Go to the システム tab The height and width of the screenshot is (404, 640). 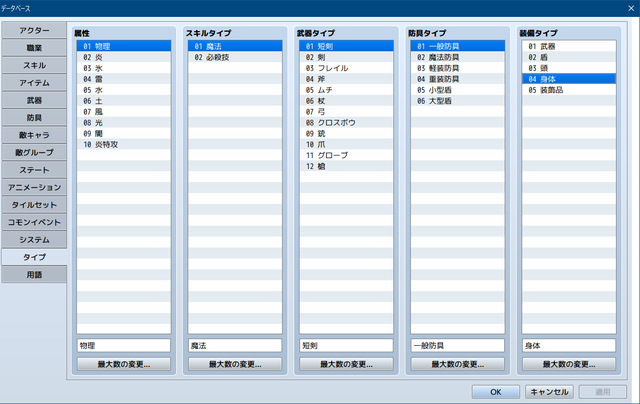34,240
